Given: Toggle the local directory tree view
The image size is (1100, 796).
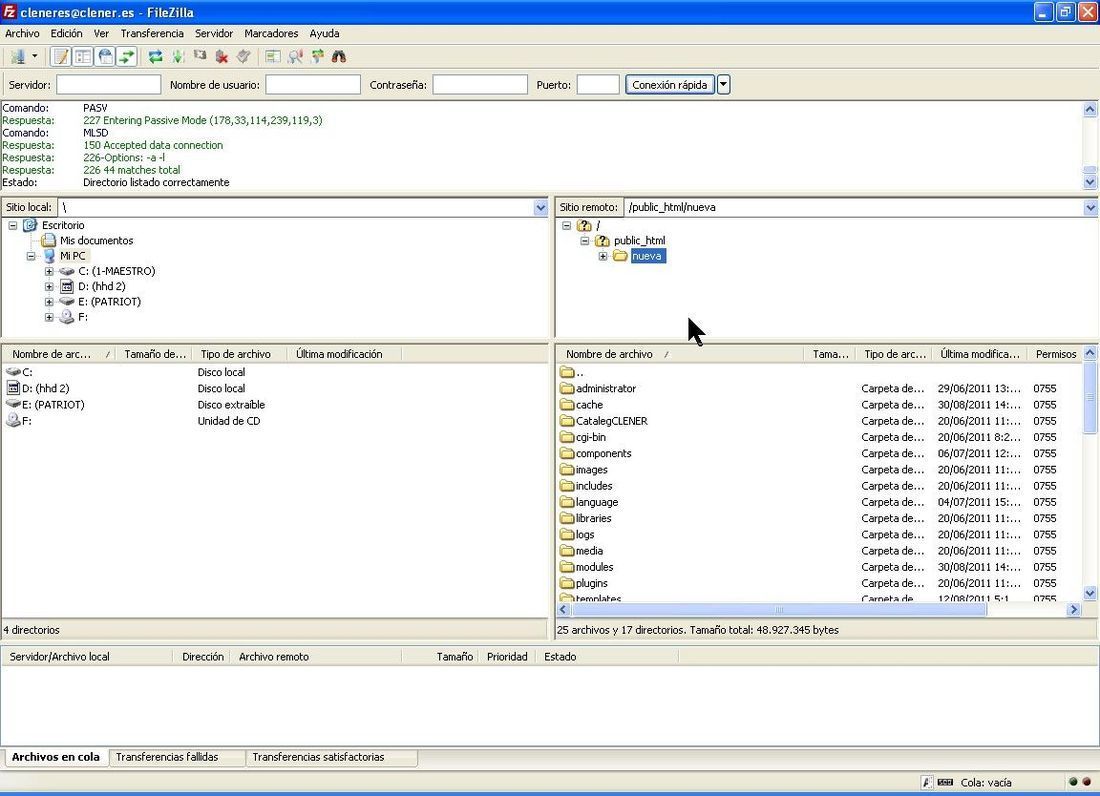Looking at the screenshot, I should [x=83, y=57].
